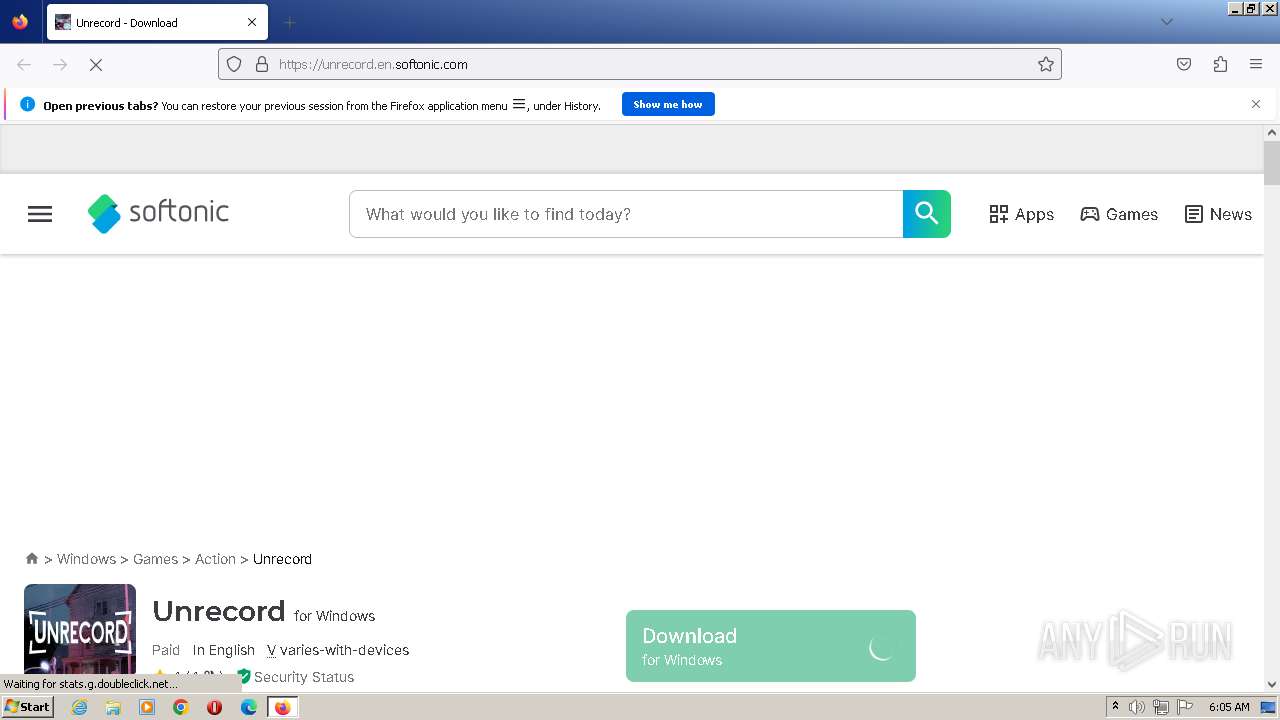The image size is (1280, 720).
Task: Click the Firefox View icon
Action: tap(20, 22)
